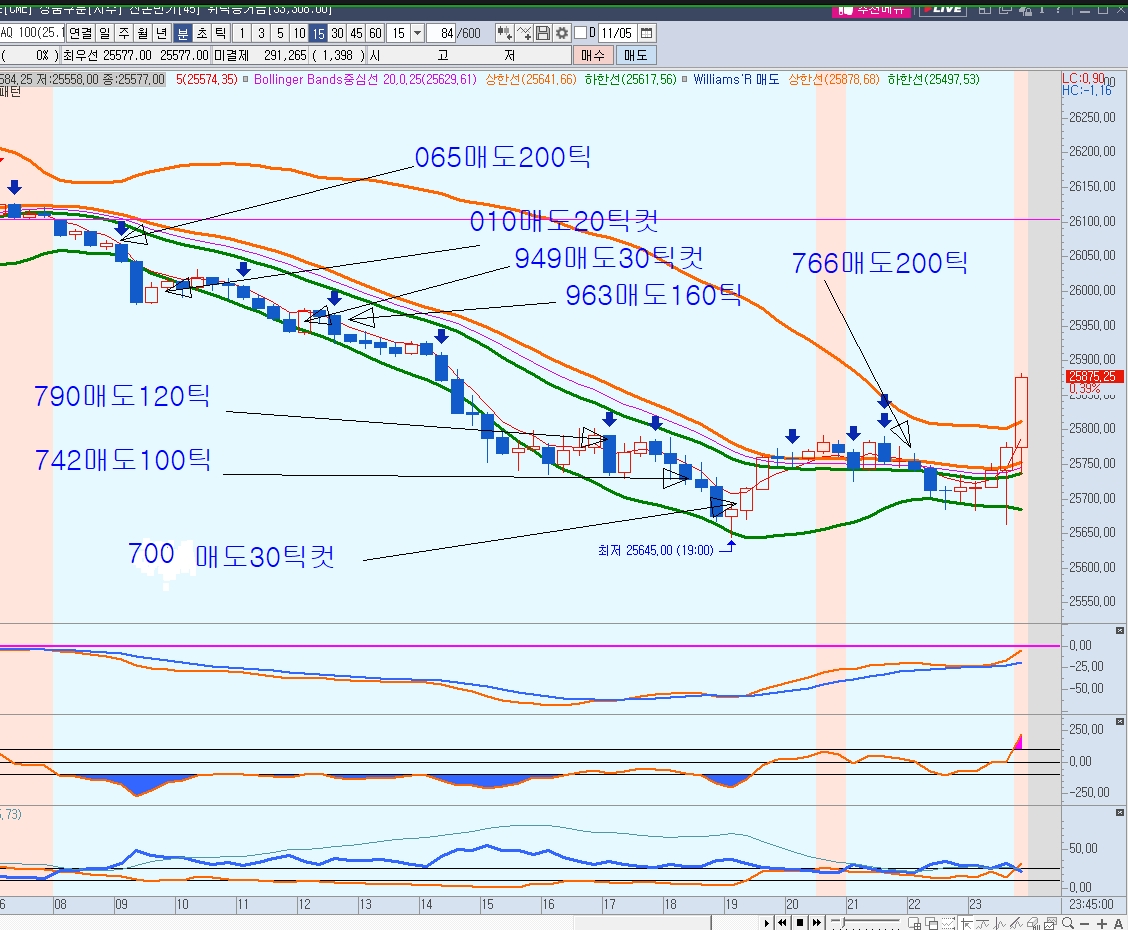Expand the interval dropdown next to 15

417,33
